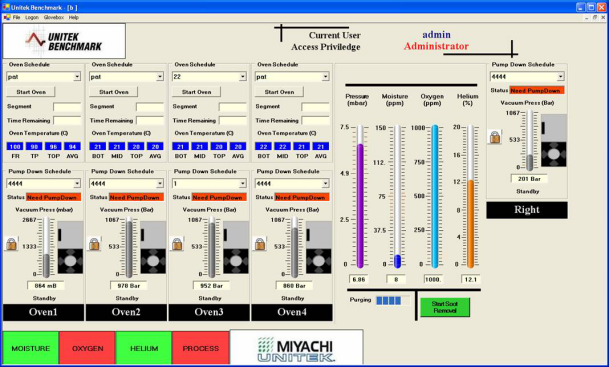Click Start Oven for Oven2

click(113, 92)
